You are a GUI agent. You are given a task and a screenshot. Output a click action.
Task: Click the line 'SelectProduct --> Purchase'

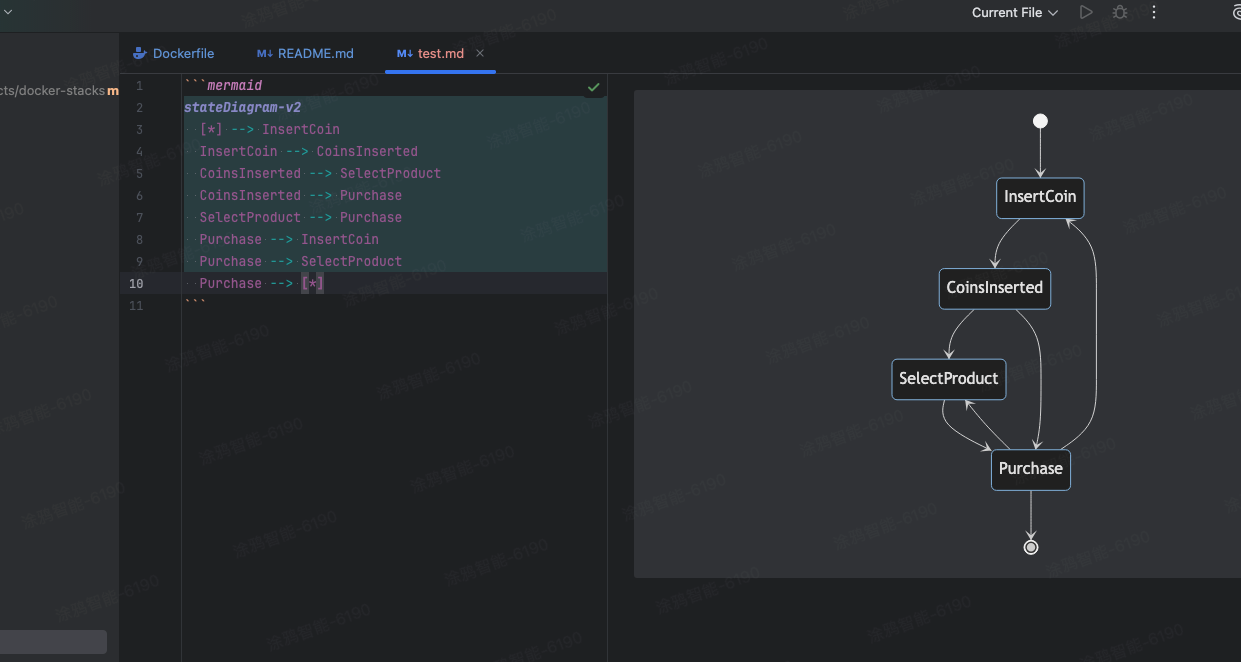tap(301, 218)
